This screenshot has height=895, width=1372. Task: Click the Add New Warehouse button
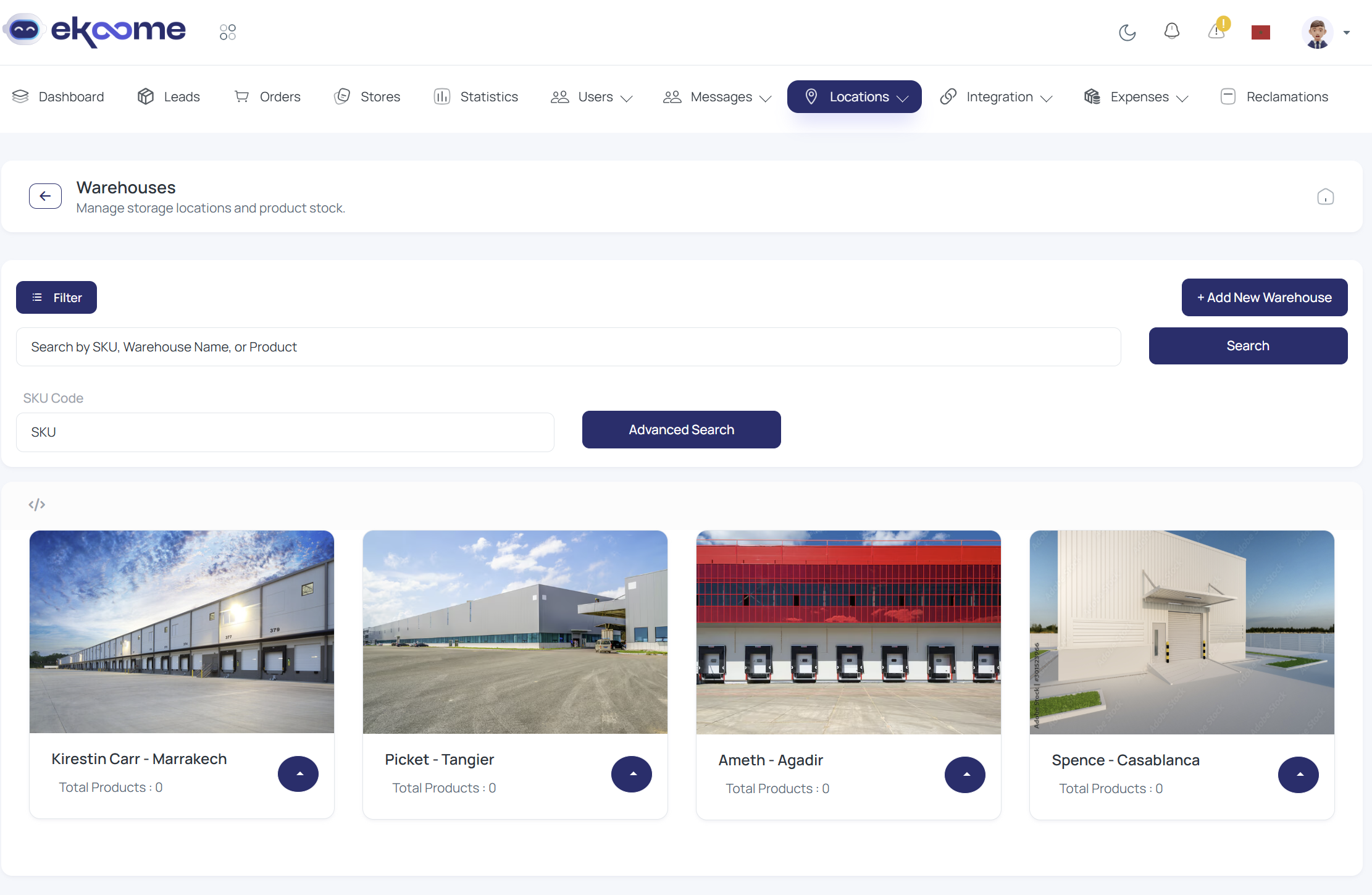click(x=1264, y=298)
